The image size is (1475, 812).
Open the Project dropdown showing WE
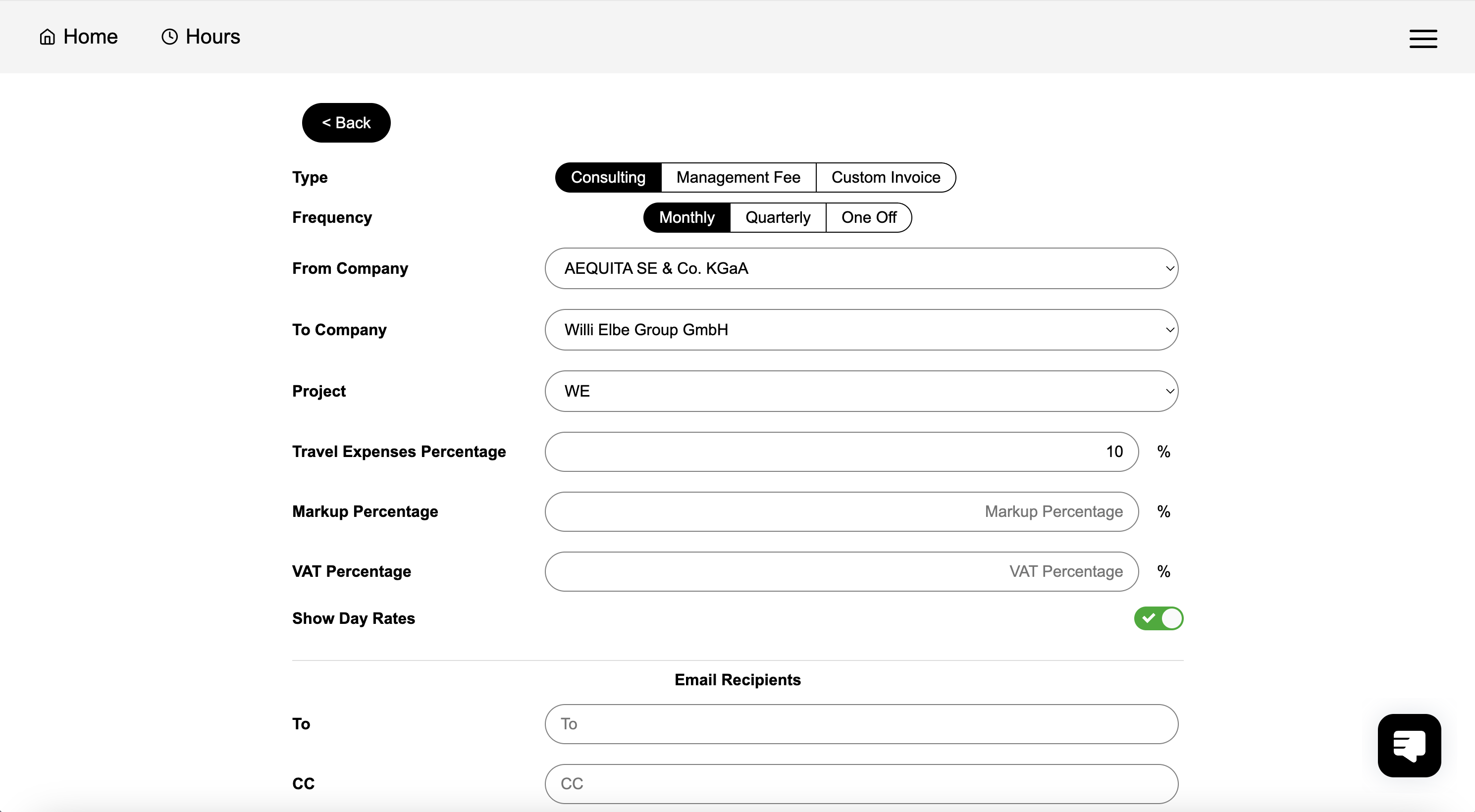pyautogui.click(x=861, y=391)
